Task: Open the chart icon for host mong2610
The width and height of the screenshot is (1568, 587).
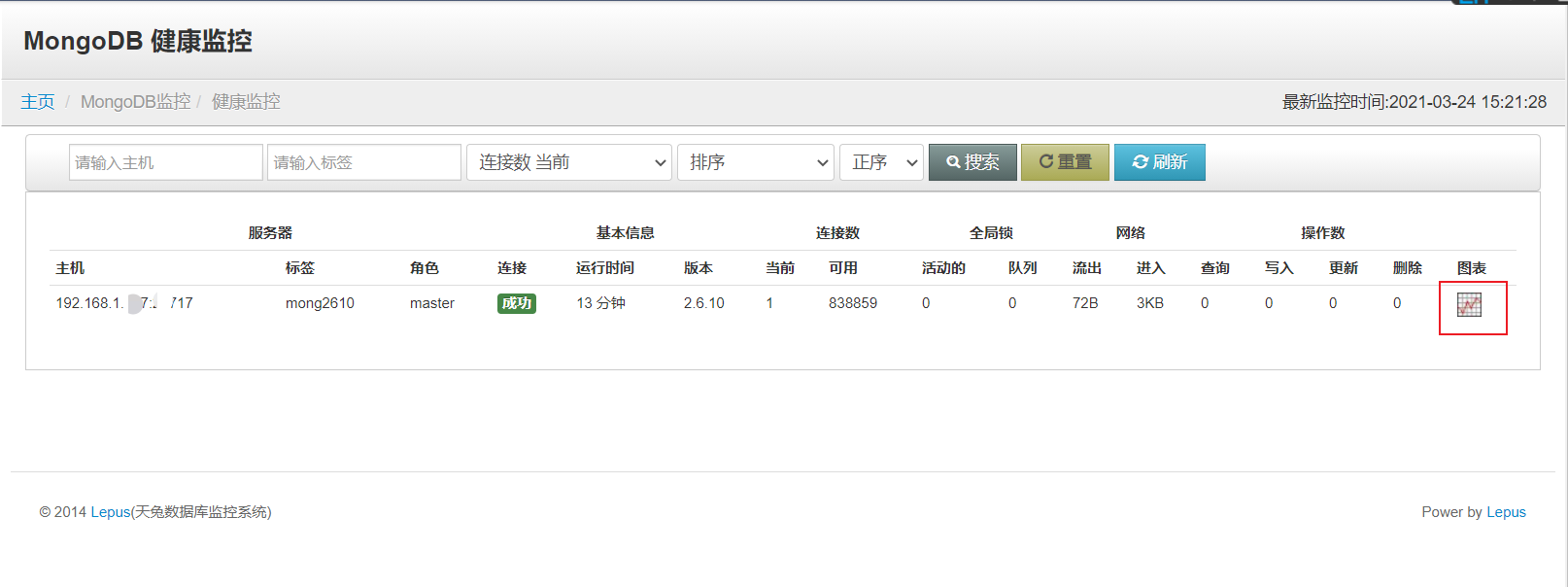Action: point(1469,305)
